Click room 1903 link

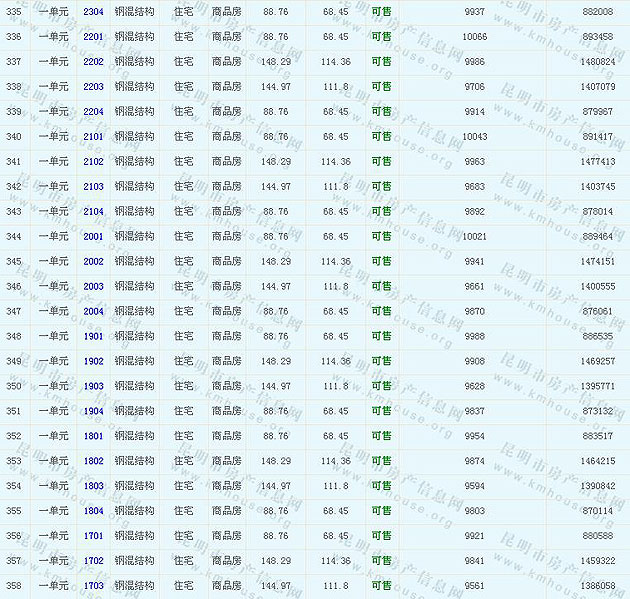(x=93, y=386)
